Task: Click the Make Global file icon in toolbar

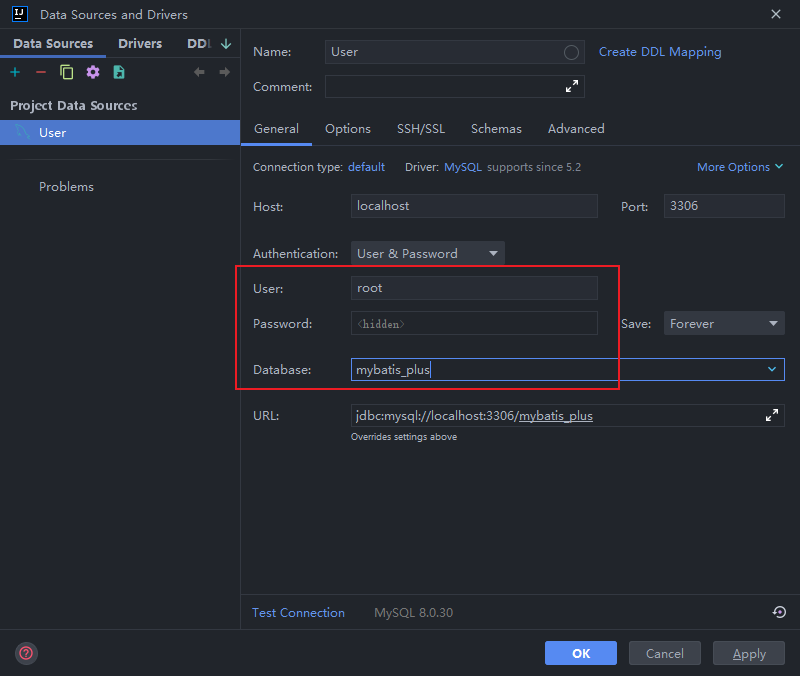Action: (x=119, y=72)
